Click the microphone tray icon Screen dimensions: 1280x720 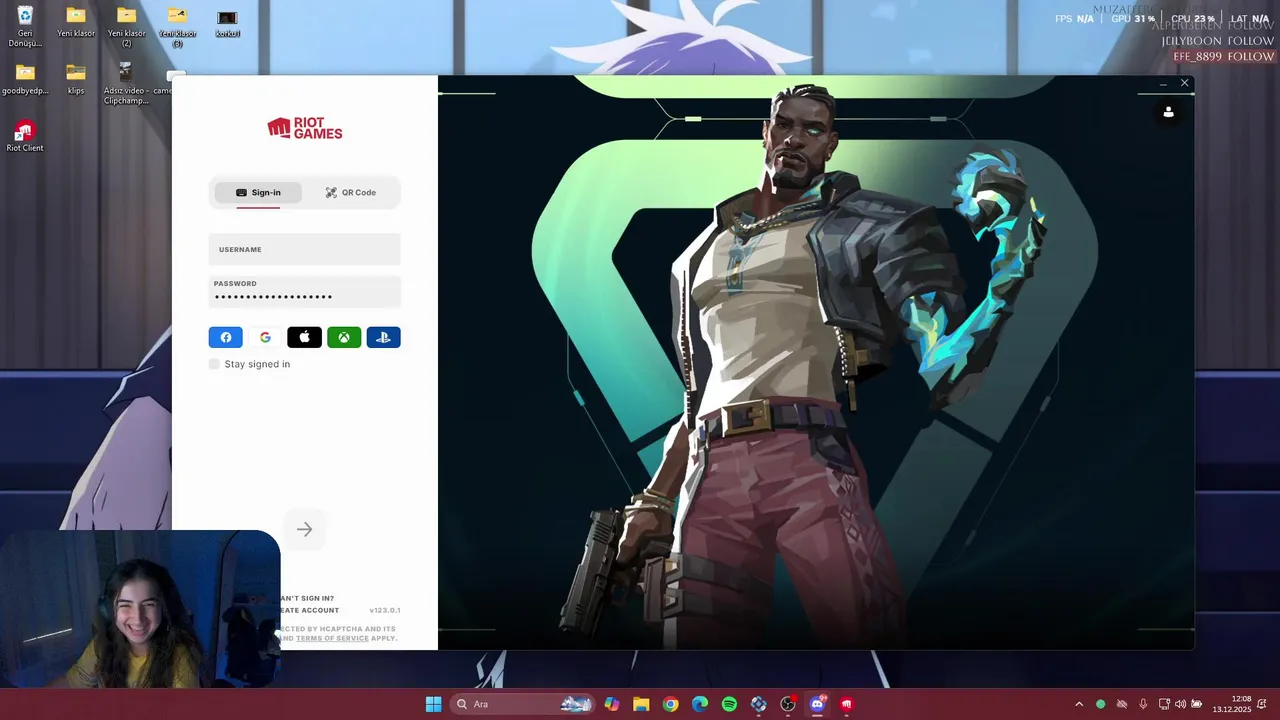click(1143, 704)
